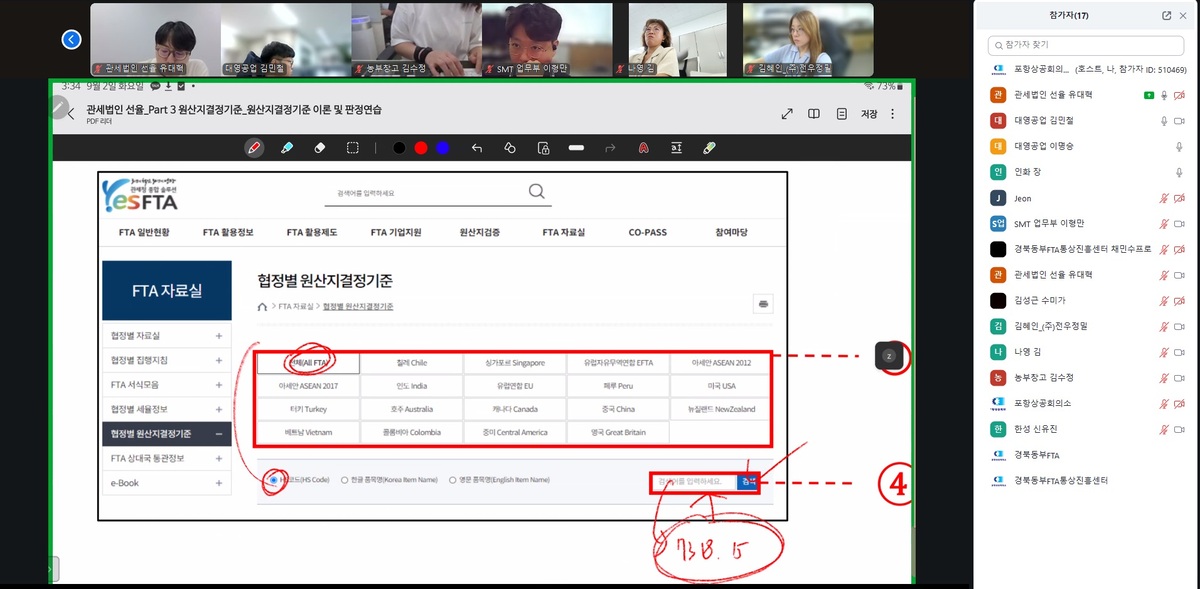Expand PDF reader to full screen
Screen dimensions: 1200x589
click(x=787, y=114)
